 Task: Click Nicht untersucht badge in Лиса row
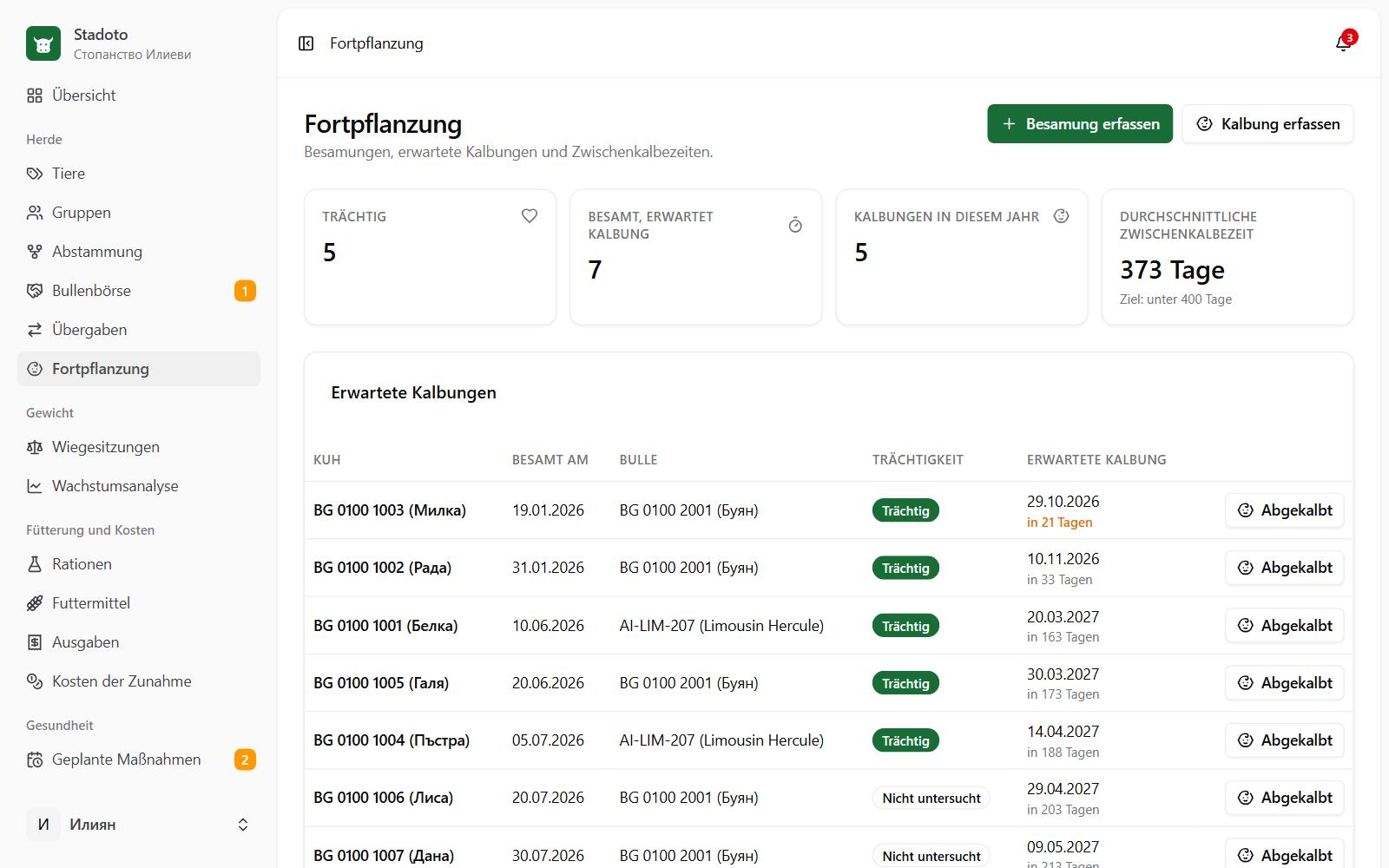pyautogui.click(x=931, y=798)
